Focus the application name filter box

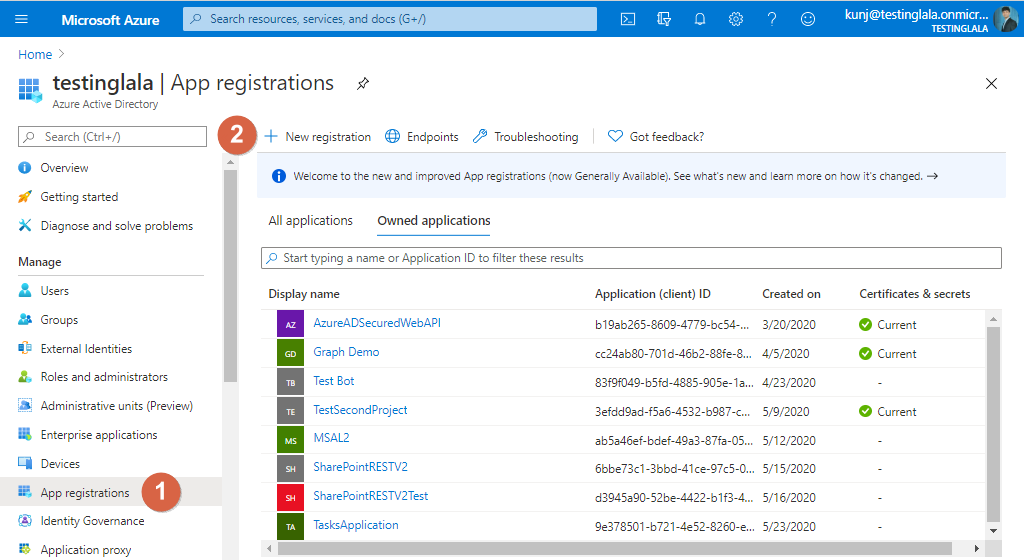631,258
